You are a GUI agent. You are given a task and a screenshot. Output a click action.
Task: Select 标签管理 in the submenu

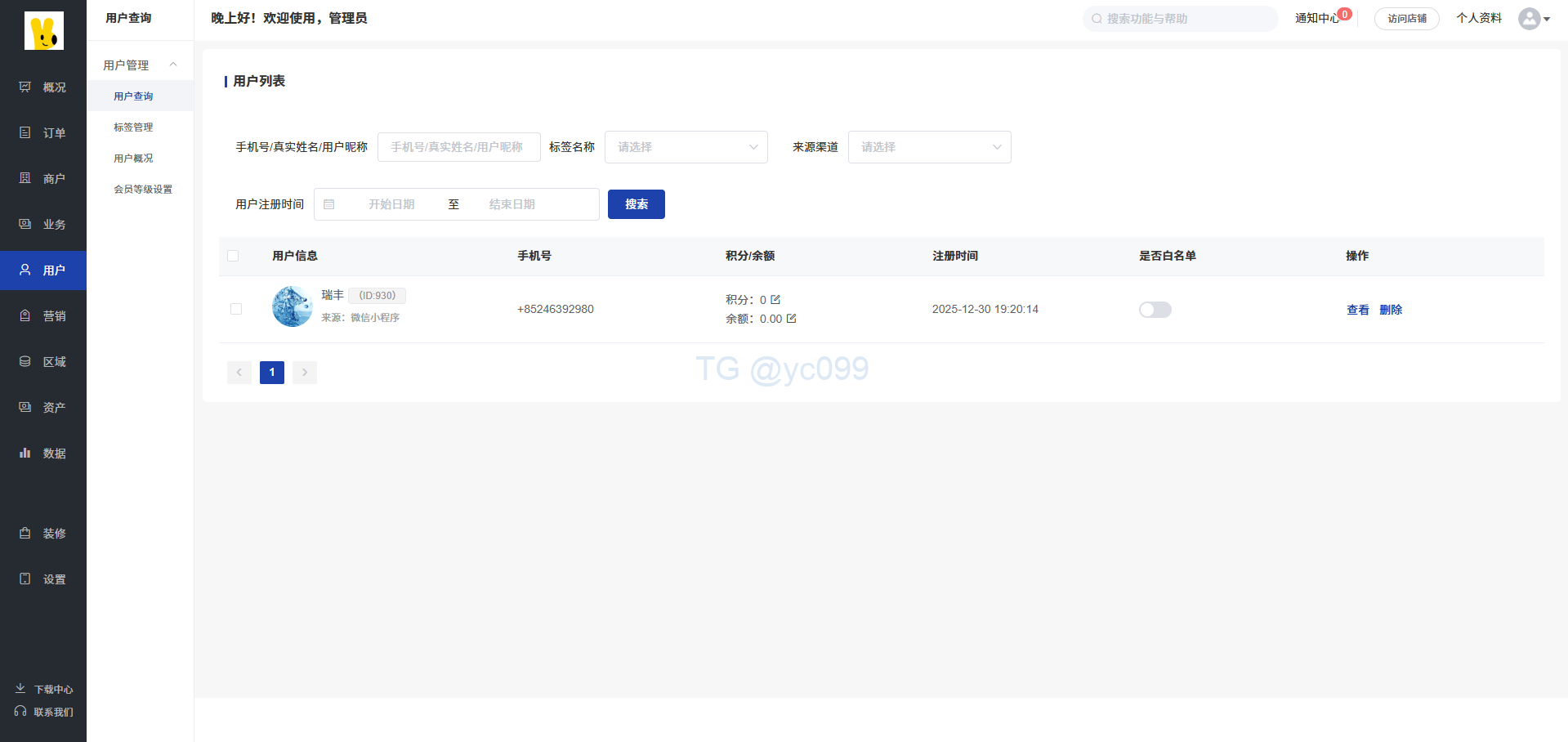tap(133, 127)
